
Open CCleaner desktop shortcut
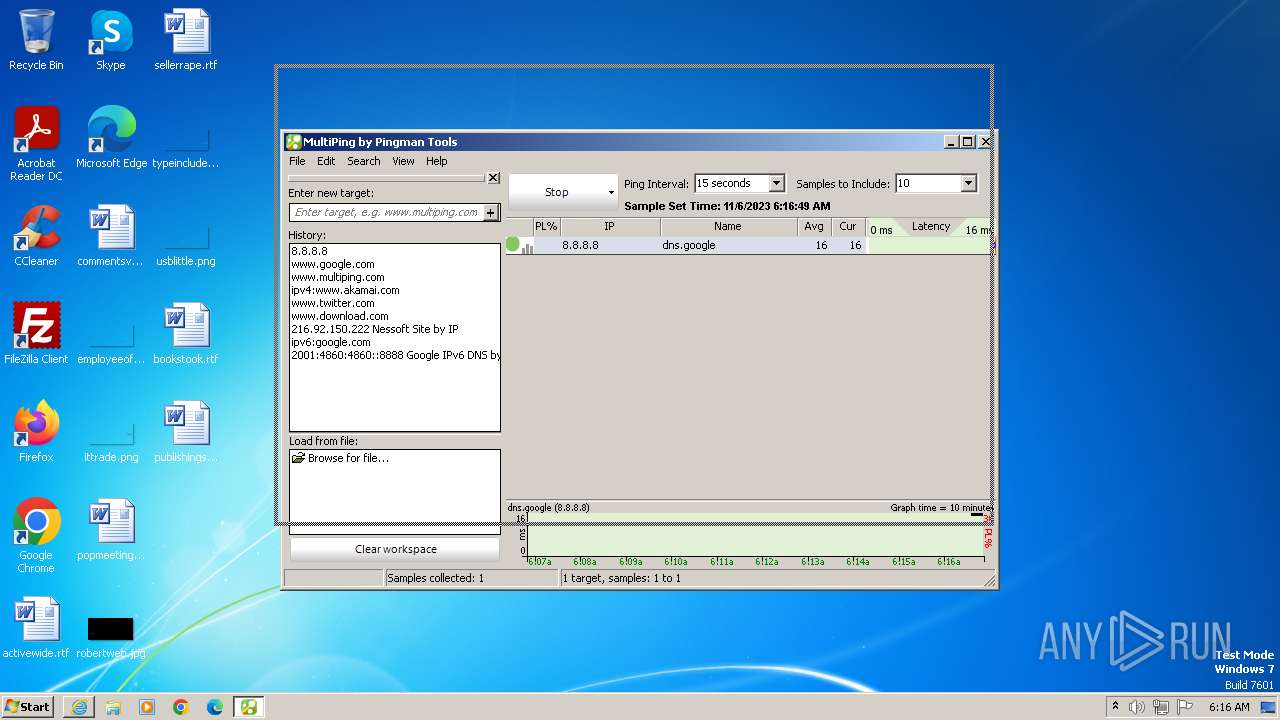[x=36, y=236]
